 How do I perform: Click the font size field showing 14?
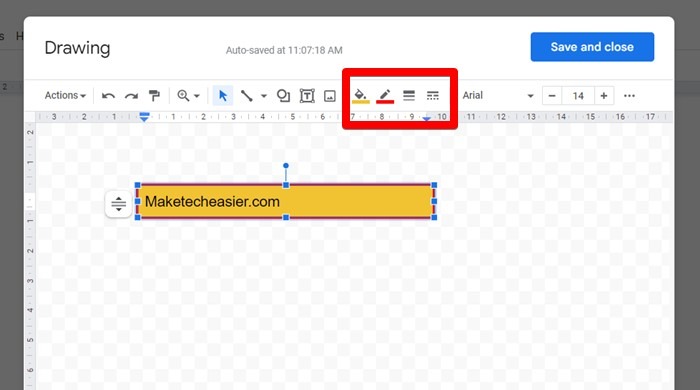click(578, 95)
